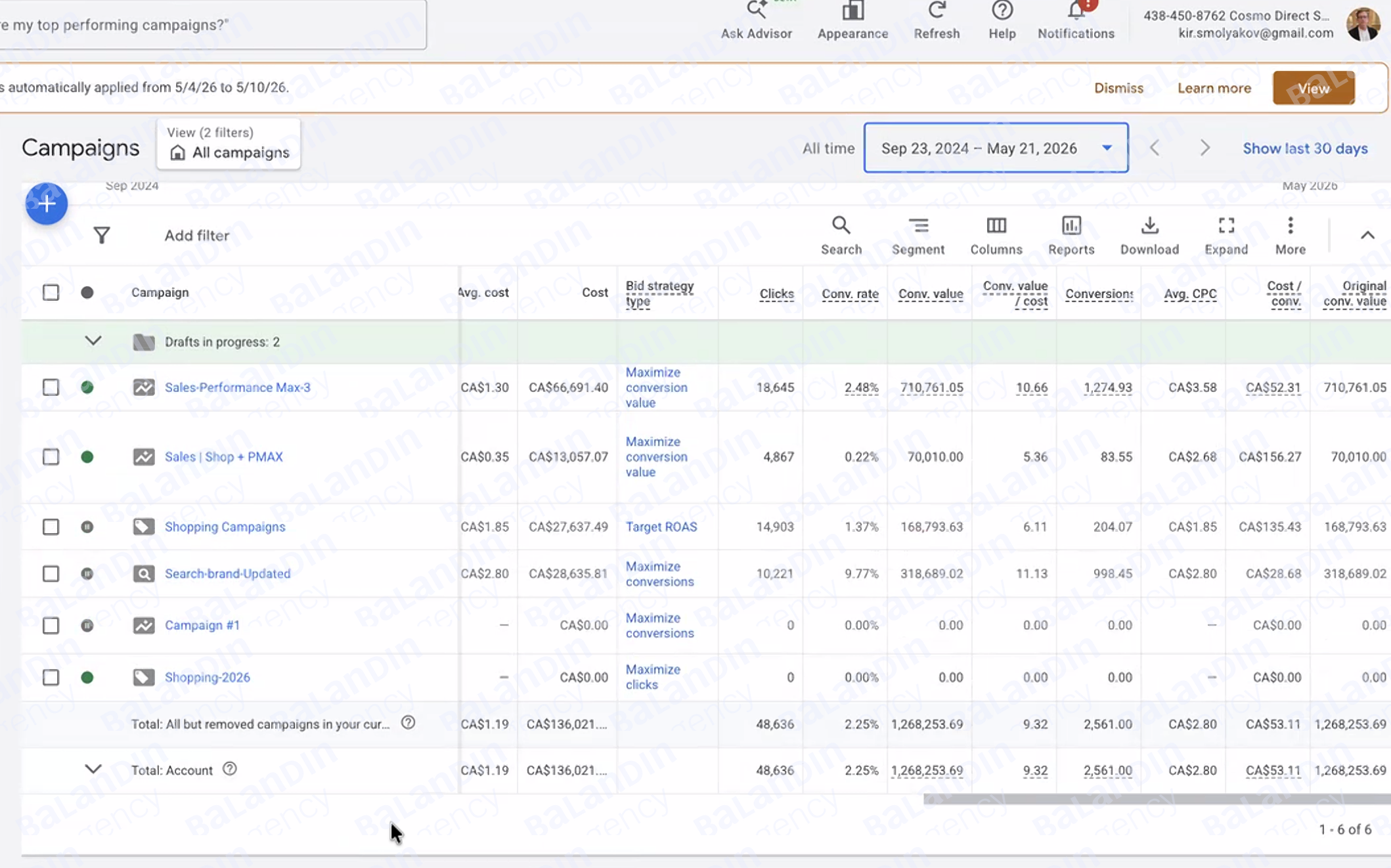
Task: Toggle the select-all campaigns header checkbox
Action: point(51,292)
